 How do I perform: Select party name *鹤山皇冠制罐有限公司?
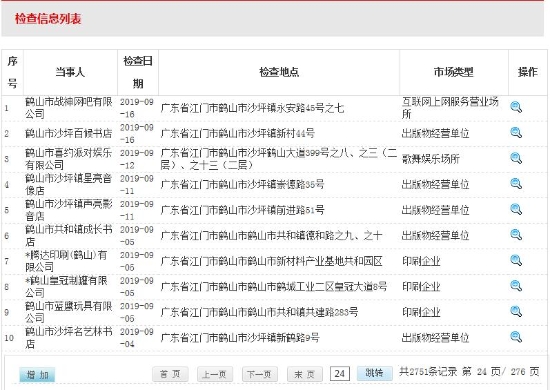(66, 286)
